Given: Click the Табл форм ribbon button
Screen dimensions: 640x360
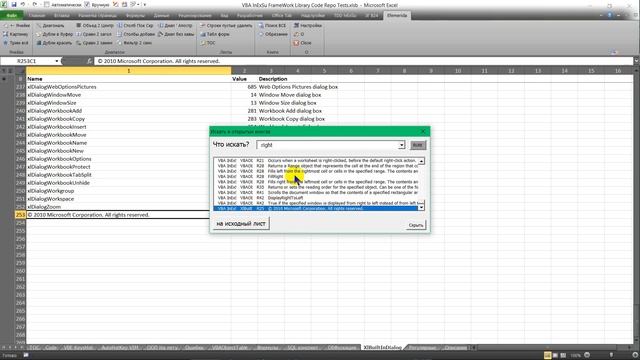Looking at the screenshot, I should pyautogui.click(x=215, y=34).
